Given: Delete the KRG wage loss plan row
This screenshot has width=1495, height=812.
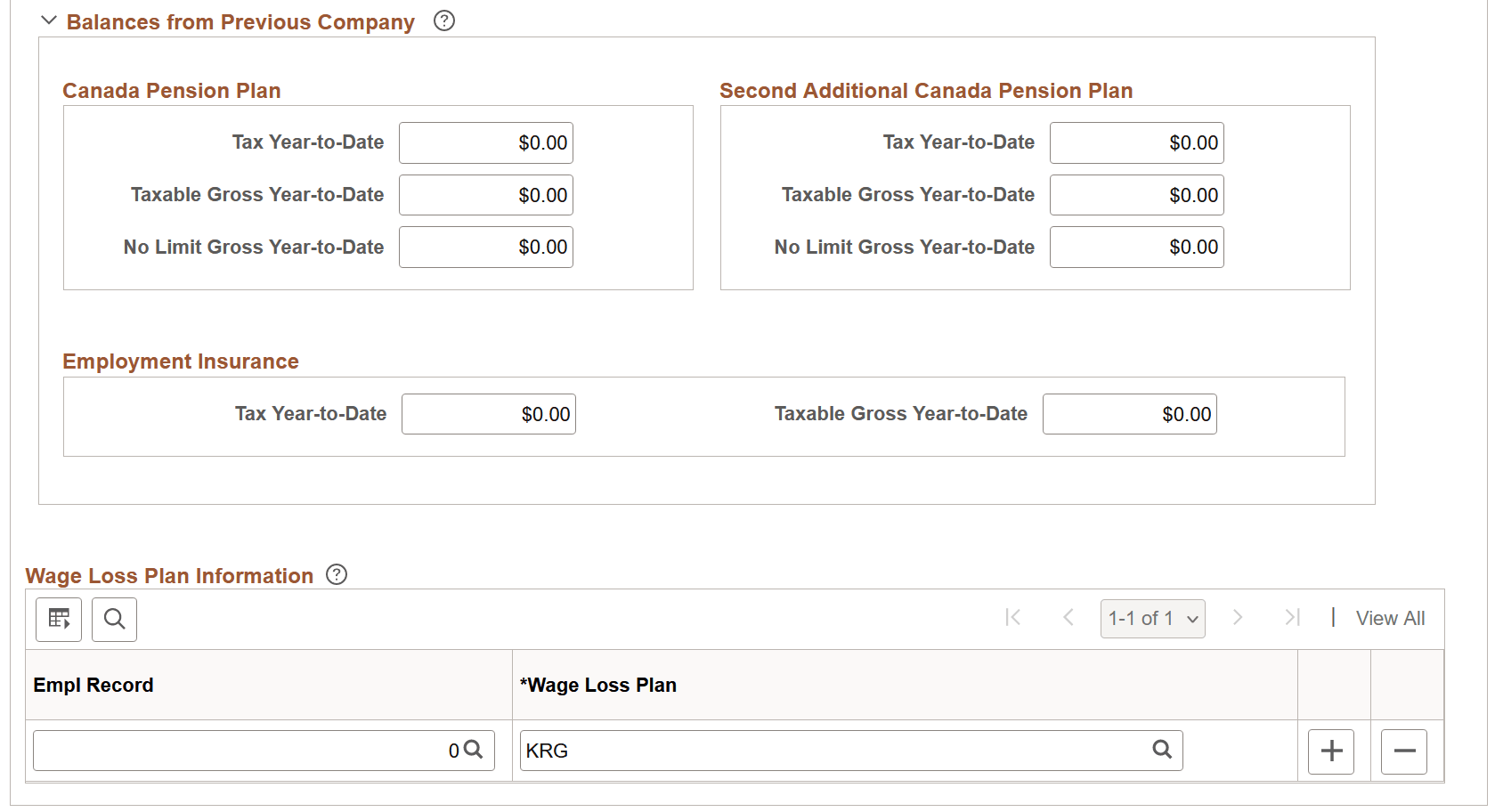Looking at the screenshot, I should (1404, 751).
